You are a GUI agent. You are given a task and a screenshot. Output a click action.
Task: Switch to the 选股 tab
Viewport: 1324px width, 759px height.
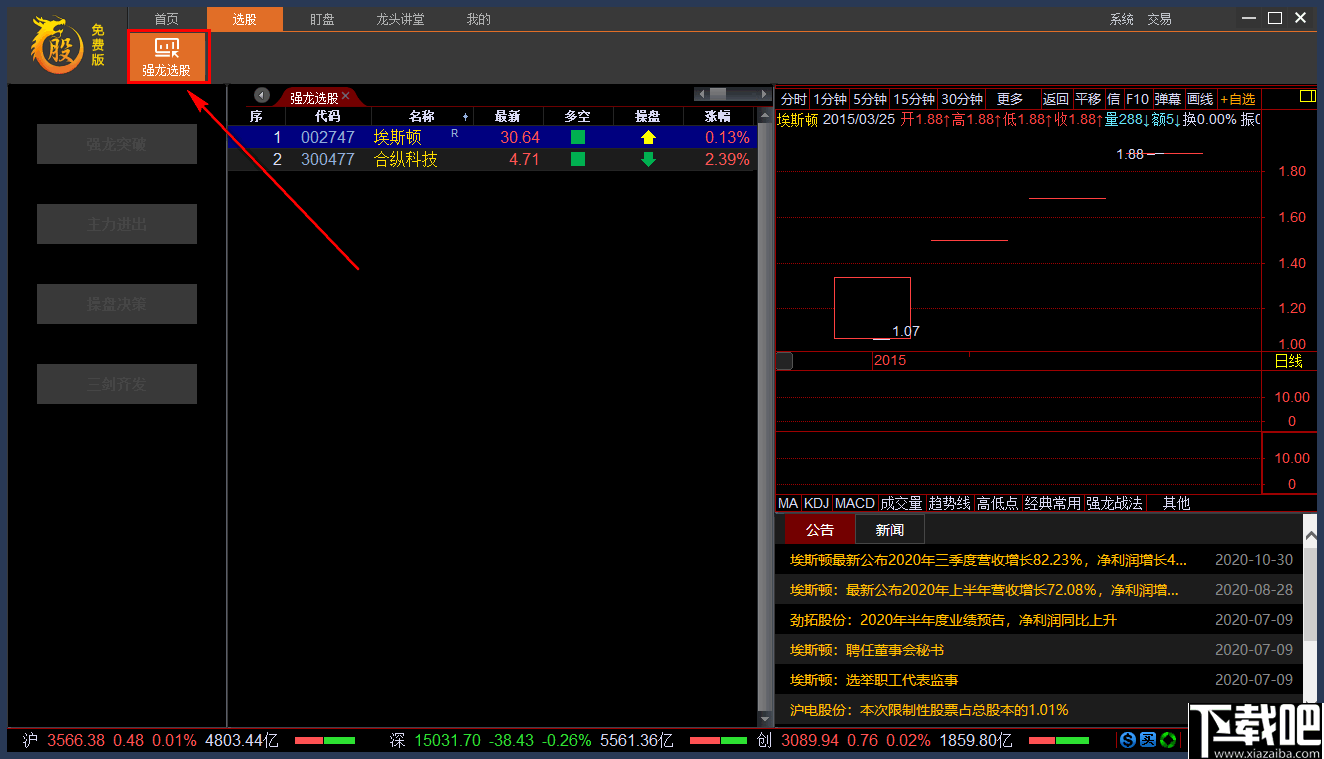pos(245,19)
